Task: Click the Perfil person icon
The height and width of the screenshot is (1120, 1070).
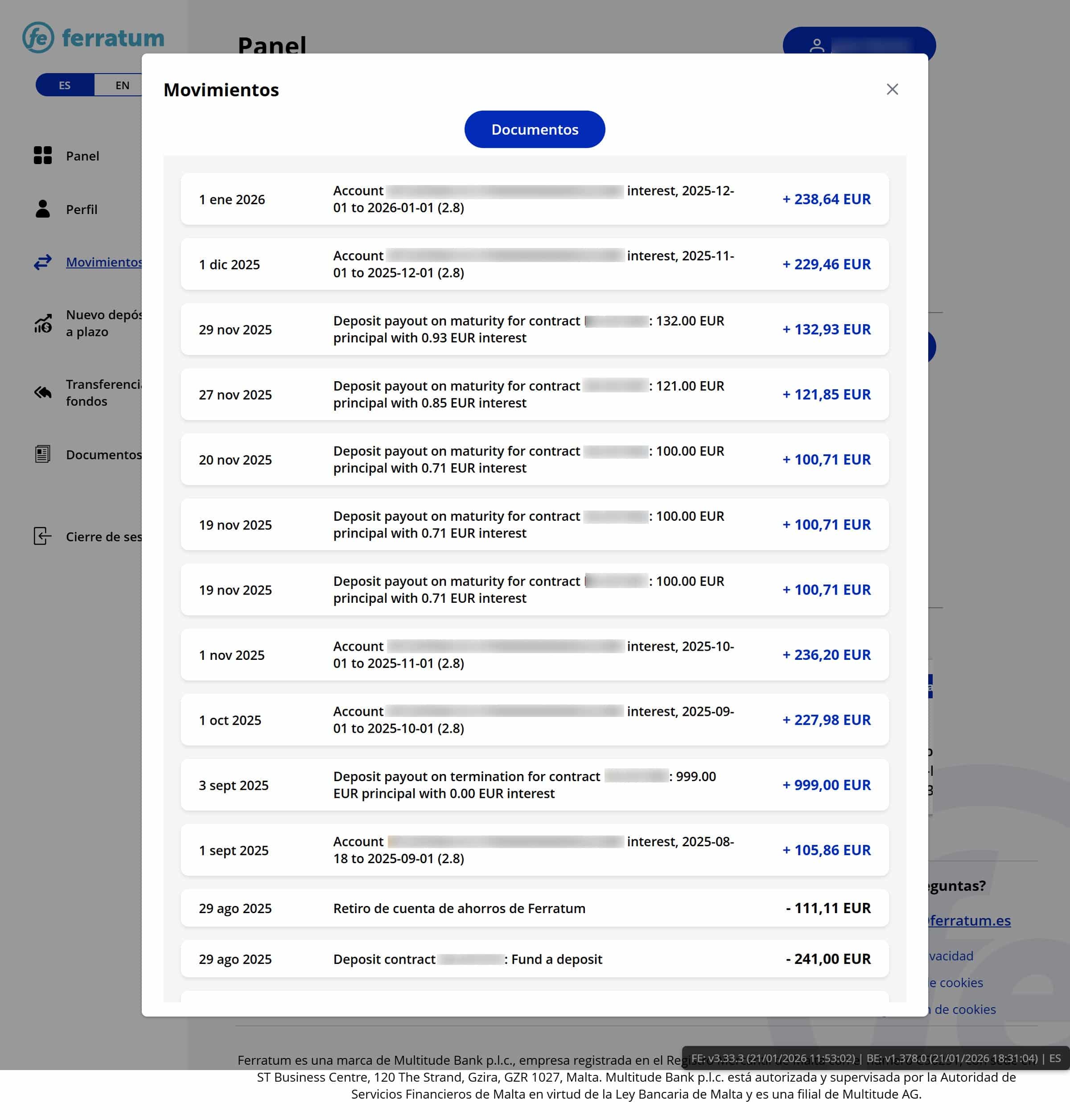Action: pyautogui.click(x=43, y=209)
